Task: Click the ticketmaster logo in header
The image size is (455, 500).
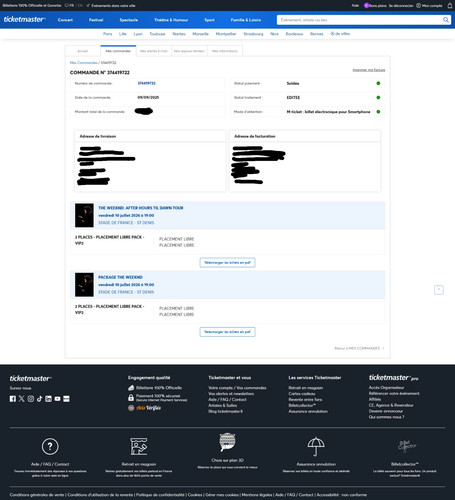Action: [24, 19]
